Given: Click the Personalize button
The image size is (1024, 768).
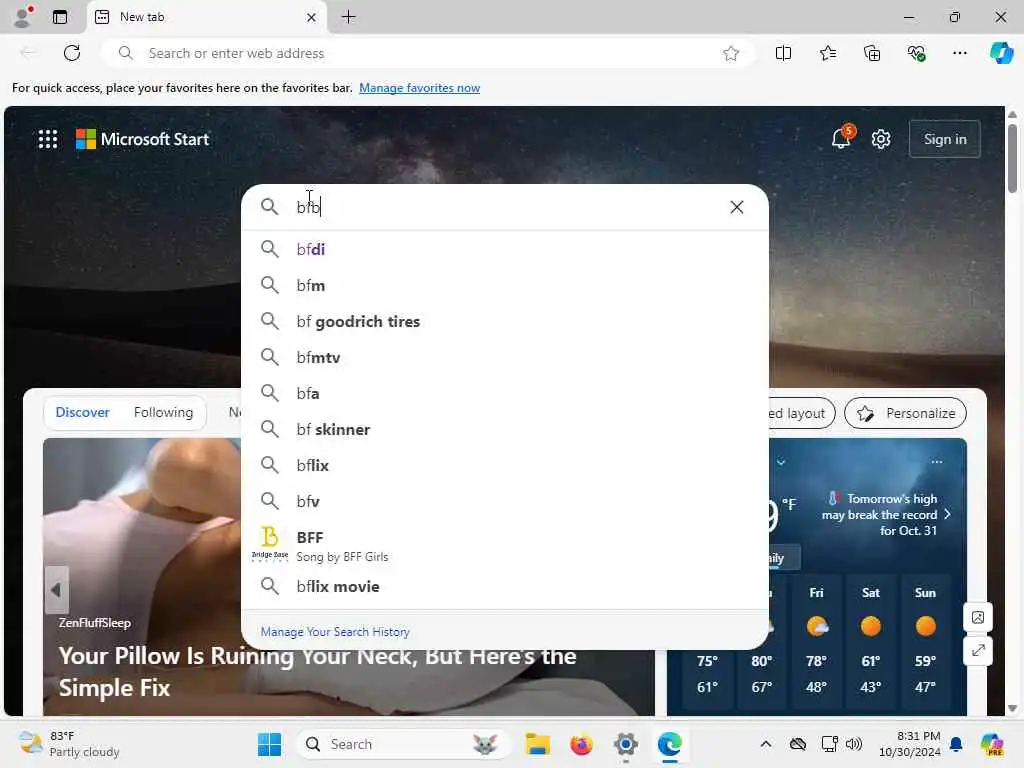Looking at the screenshot, I should pyautogui.click(x=905, y=413).
